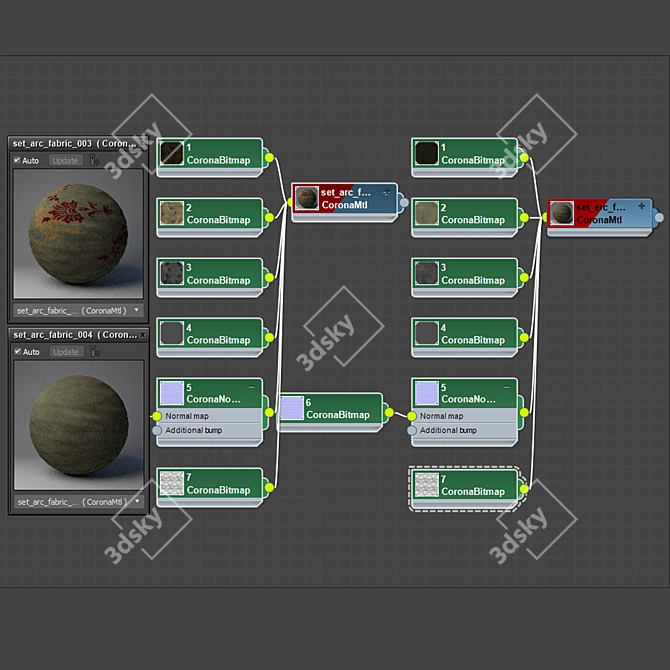Expand plain-sphere CoronaMtl node with plus icon
Screen dimensions: 670x670
[641, 206]
